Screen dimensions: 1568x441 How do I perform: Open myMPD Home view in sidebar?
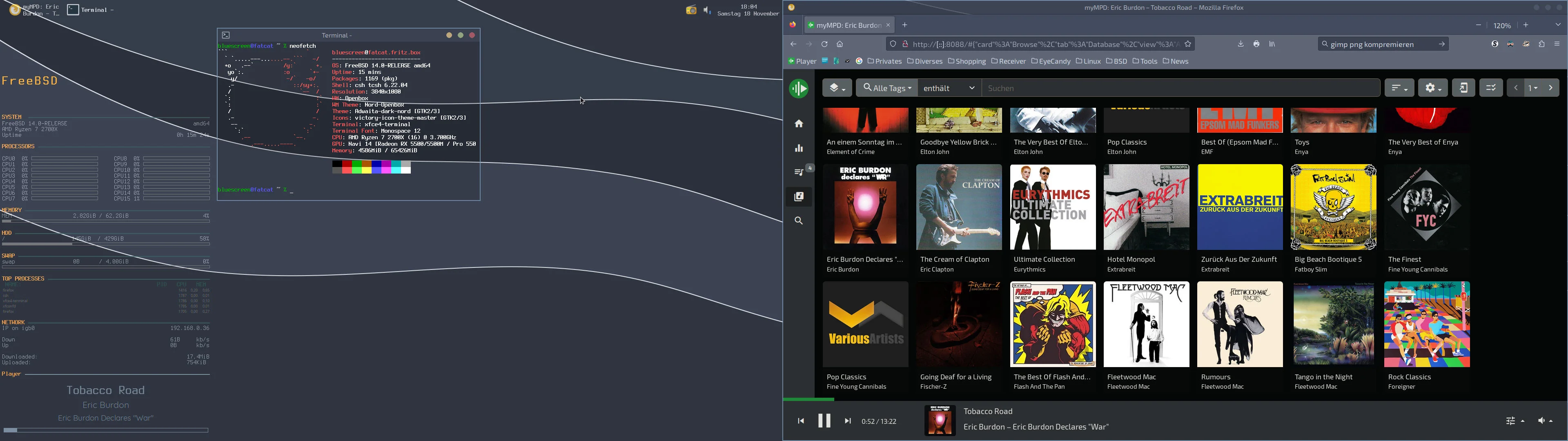point(799,124)
